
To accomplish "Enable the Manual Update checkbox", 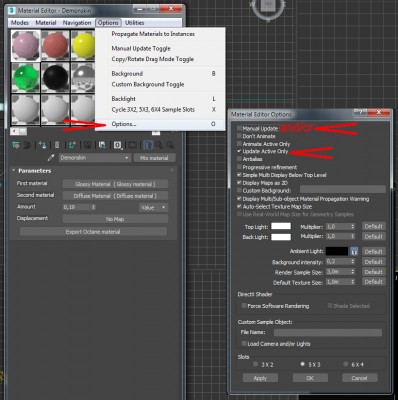I will click(x=239, y=128).
